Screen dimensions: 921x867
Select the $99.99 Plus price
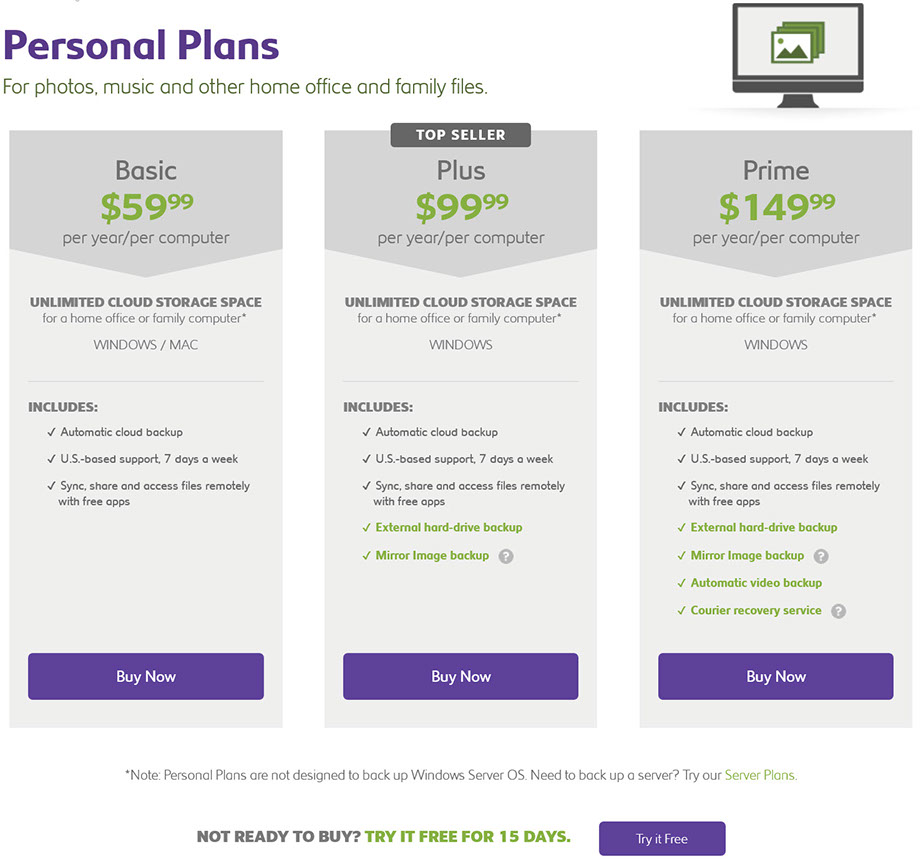(461, 207)
